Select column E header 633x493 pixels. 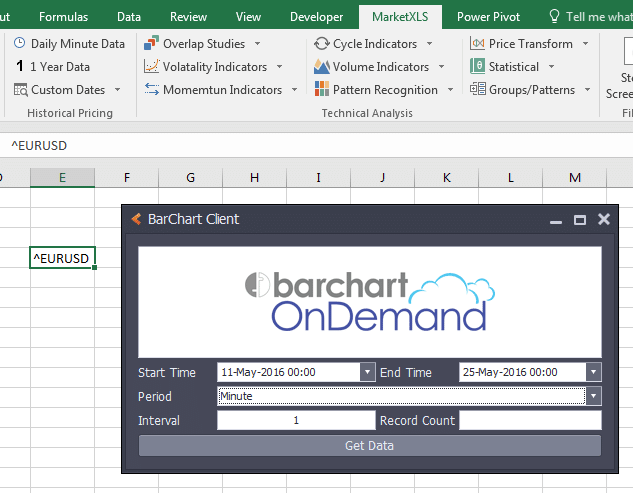coord(62,177)
